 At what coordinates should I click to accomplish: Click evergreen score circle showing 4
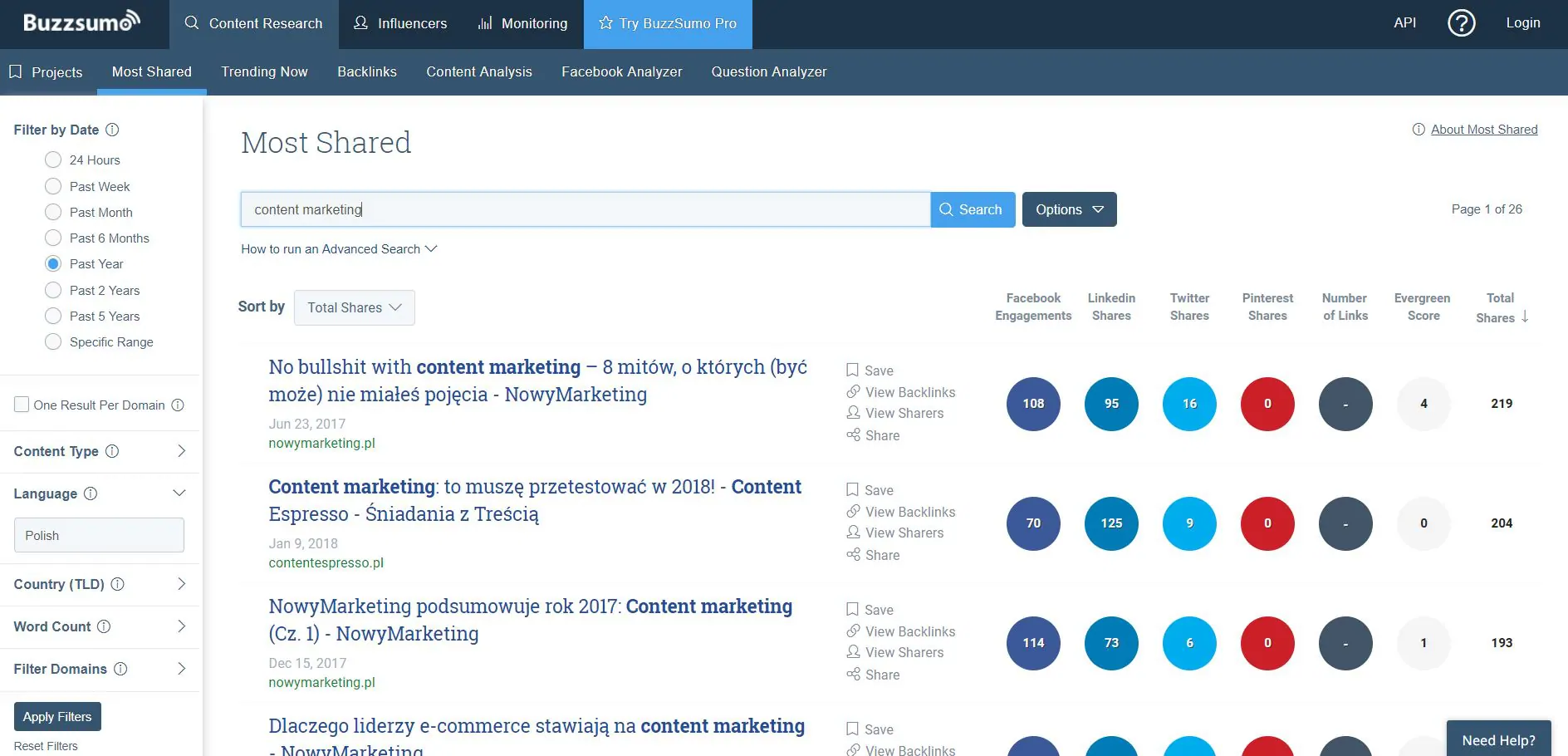click(1423, 404)
